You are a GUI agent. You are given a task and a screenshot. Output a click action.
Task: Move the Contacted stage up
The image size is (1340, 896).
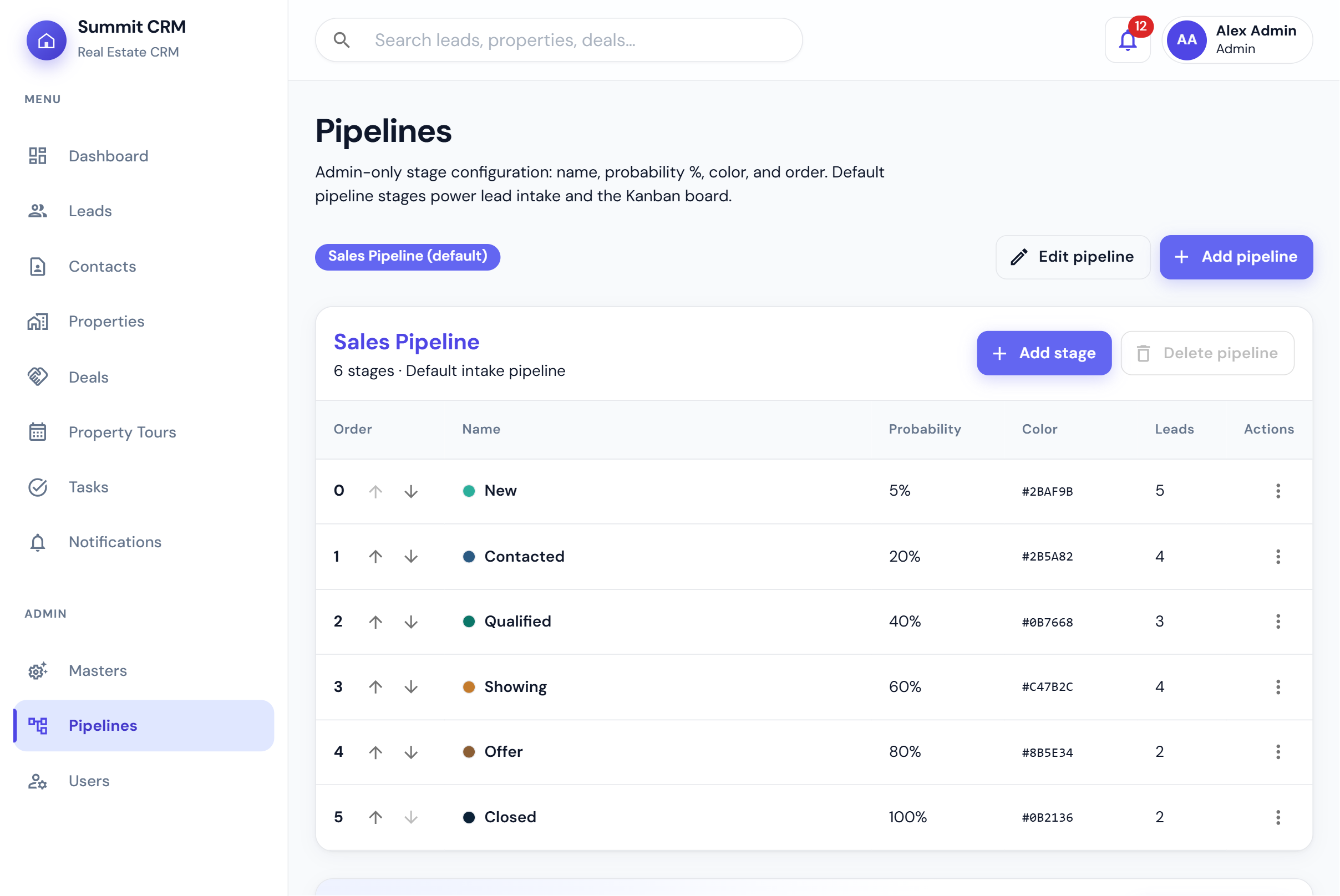(x=375, y=557)
